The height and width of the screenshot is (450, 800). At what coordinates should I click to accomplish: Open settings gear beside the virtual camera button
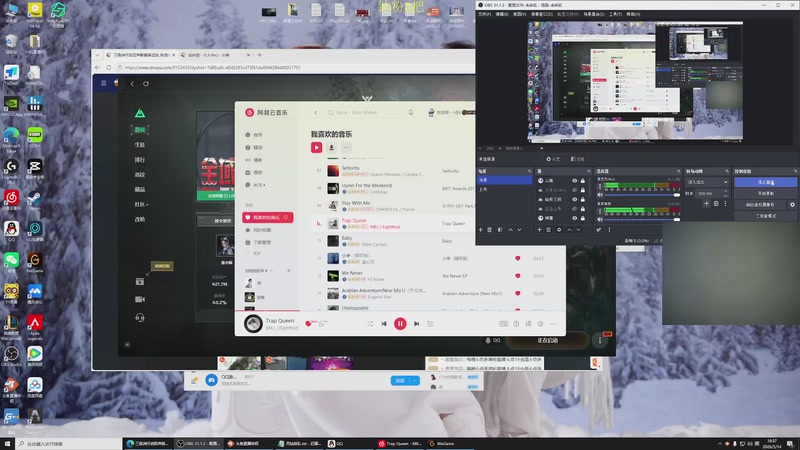point(792,205)
